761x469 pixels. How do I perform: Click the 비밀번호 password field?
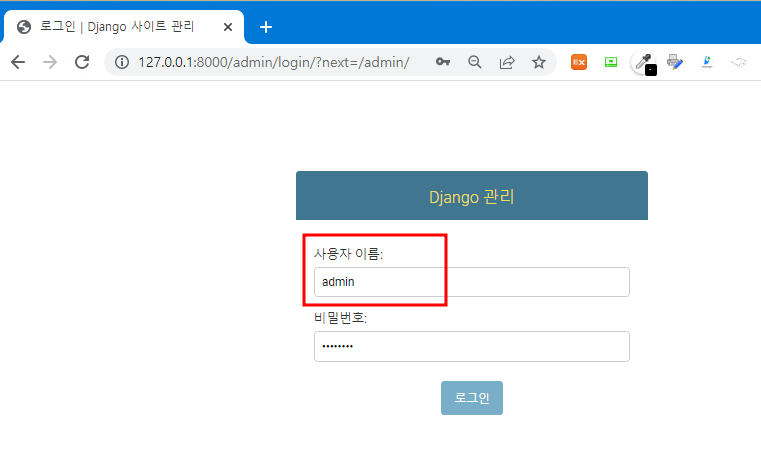(472, 346)
